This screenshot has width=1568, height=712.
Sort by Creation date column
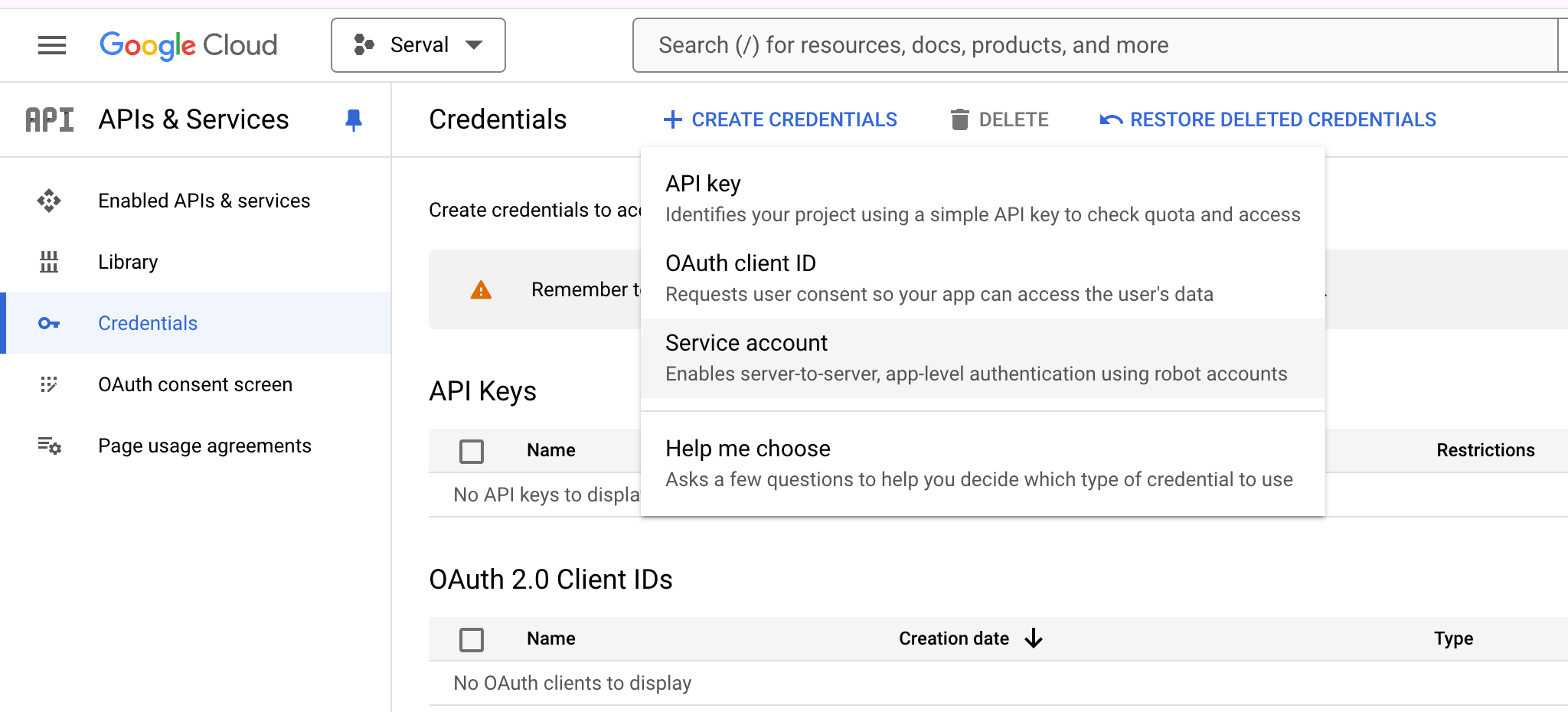click(954, 639)
